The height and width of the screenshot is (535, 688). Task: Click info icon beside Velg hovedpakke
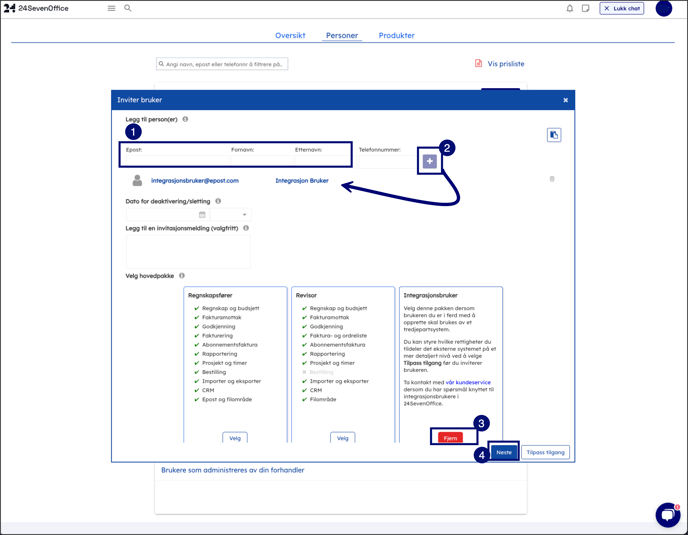(182, 276)
